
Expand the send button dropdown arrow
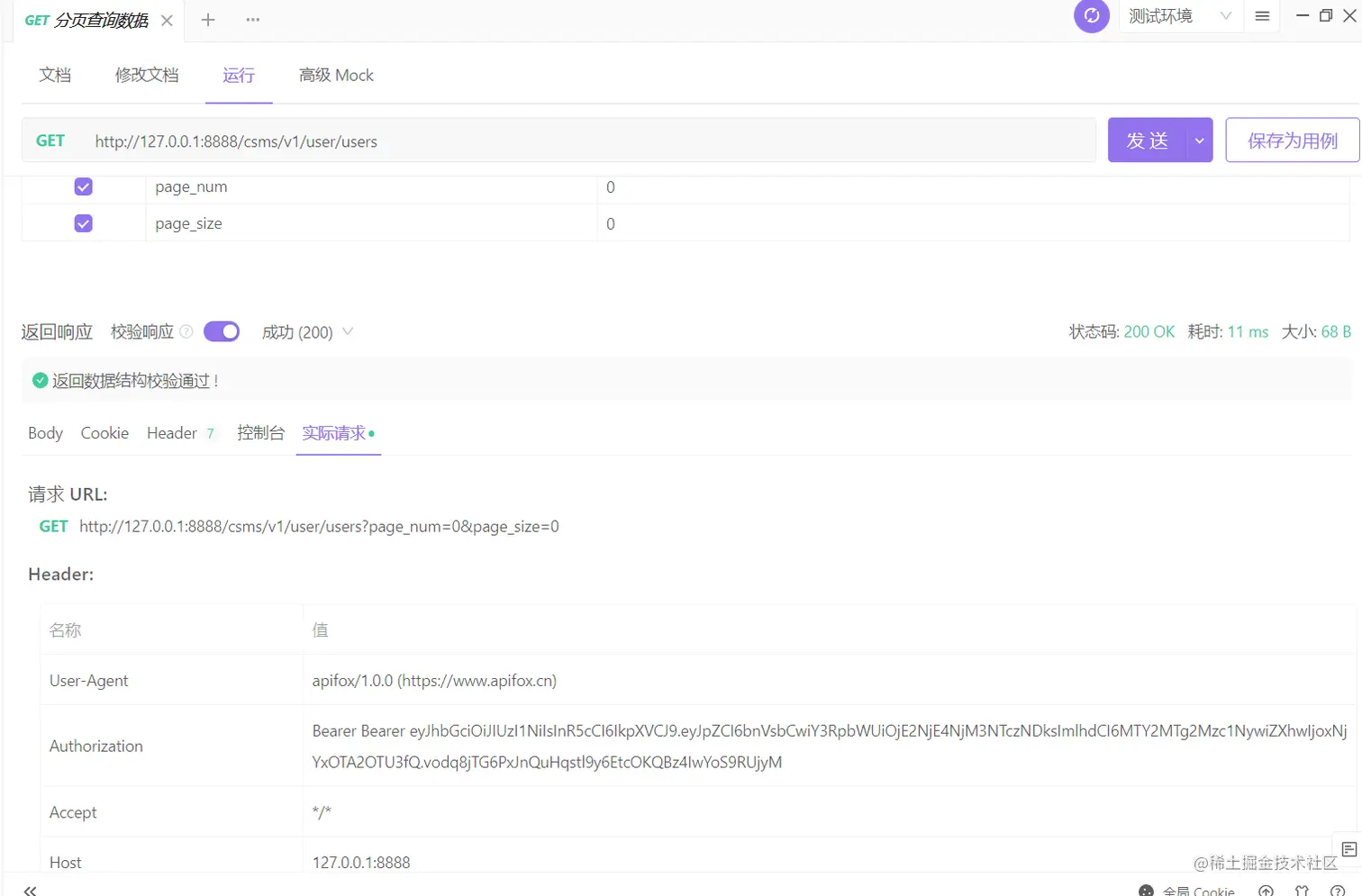(1200, 140)
